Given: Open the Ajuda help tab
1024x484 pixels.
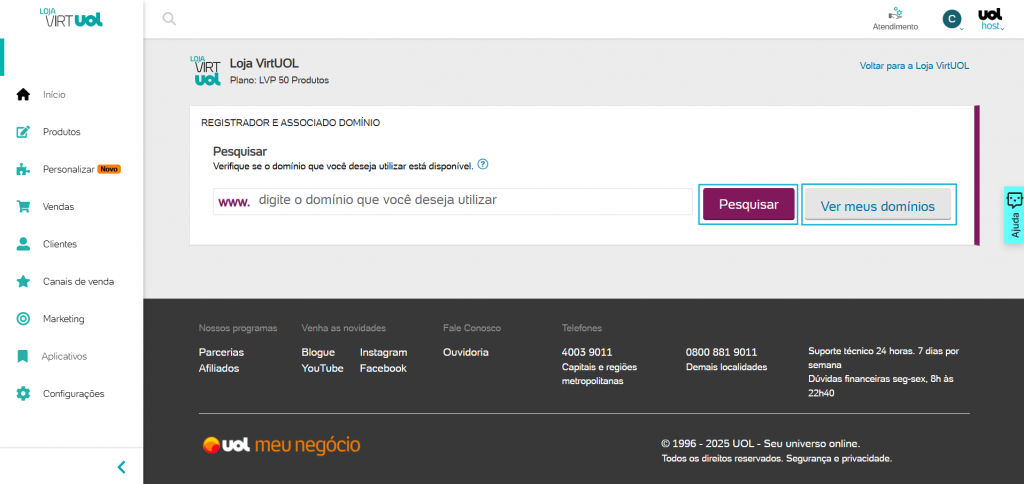Looking at the screenshot, I should pos(1014,214).
